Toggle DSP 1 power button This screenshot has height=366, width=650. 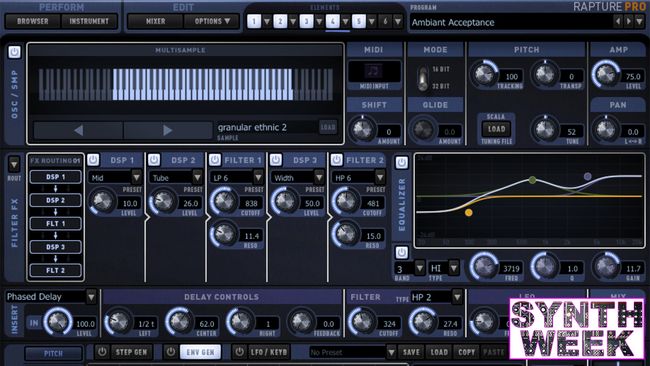pyautogui.click(x=93, y=160)
